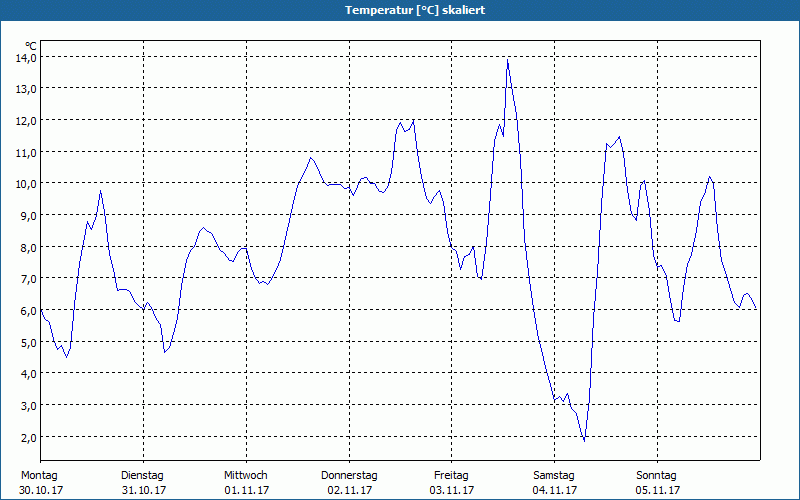
Task: Click the lowest temperature point on Samstag
Action: (584, 440)
